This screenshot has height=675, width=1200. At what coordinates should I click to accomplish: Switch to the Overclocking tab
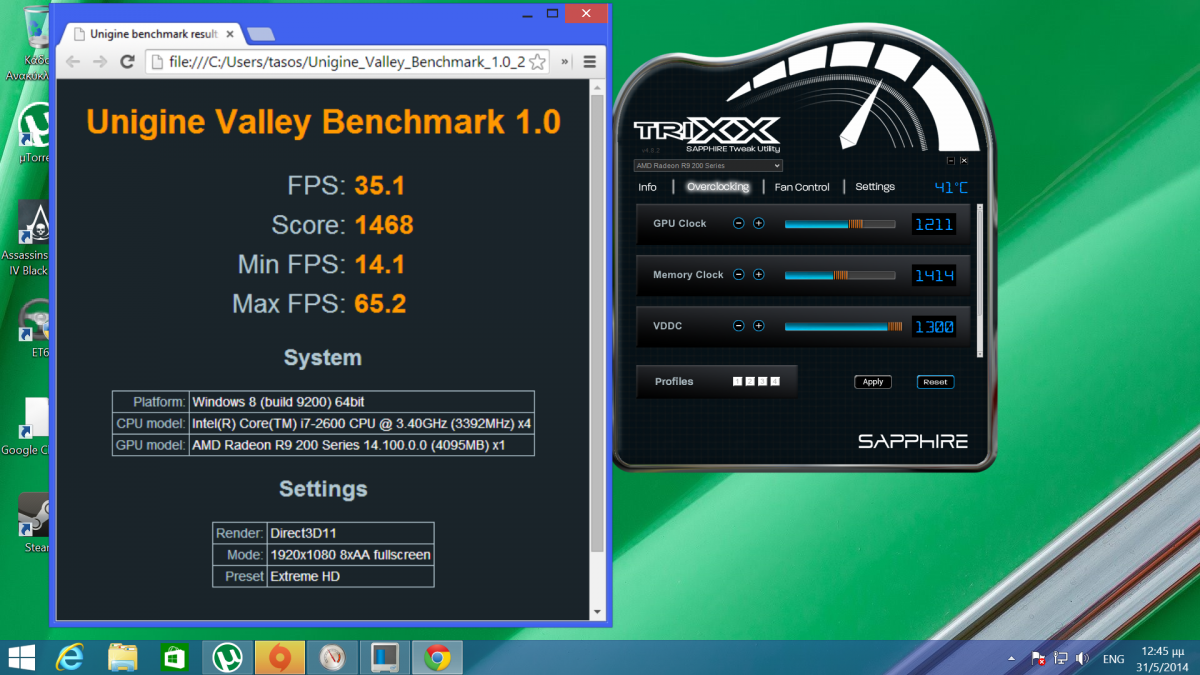pos(718,187)
